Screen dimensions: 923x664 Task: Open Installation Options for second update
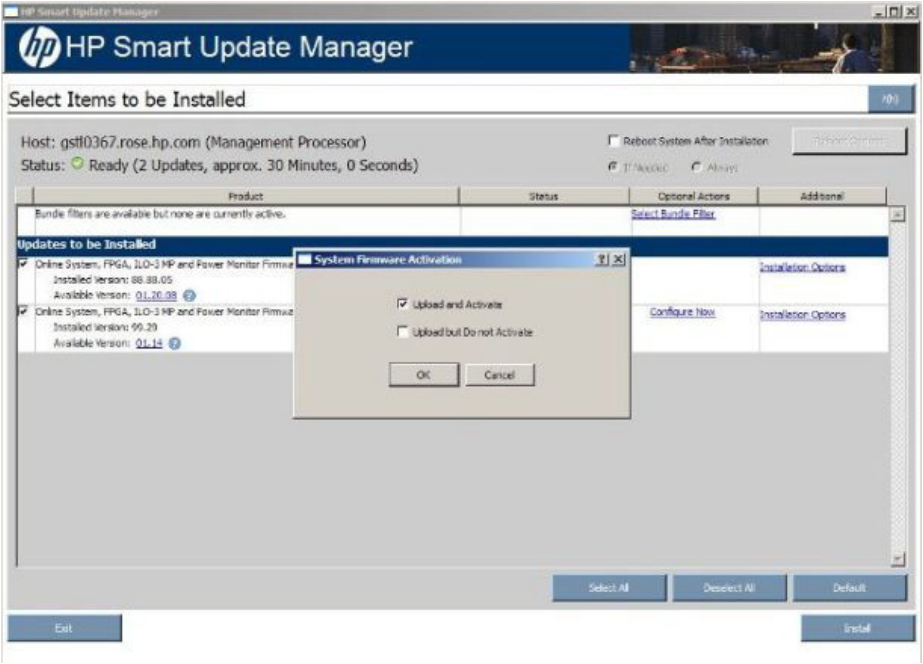(802, 315)
